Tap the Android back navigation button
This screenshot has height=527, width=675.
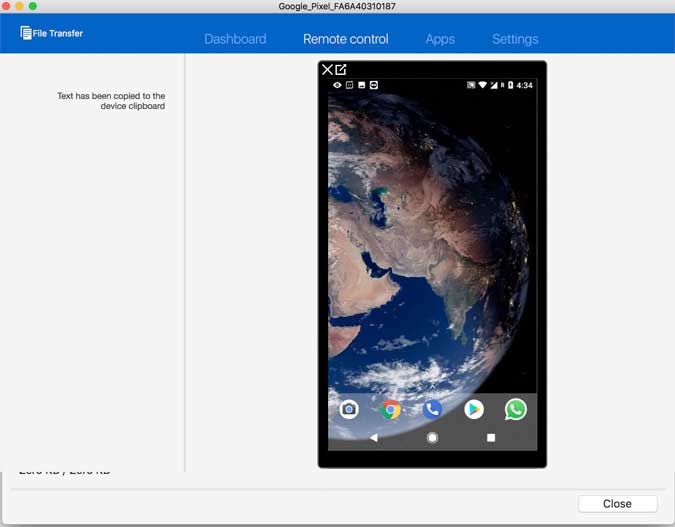tap(374, 438)
